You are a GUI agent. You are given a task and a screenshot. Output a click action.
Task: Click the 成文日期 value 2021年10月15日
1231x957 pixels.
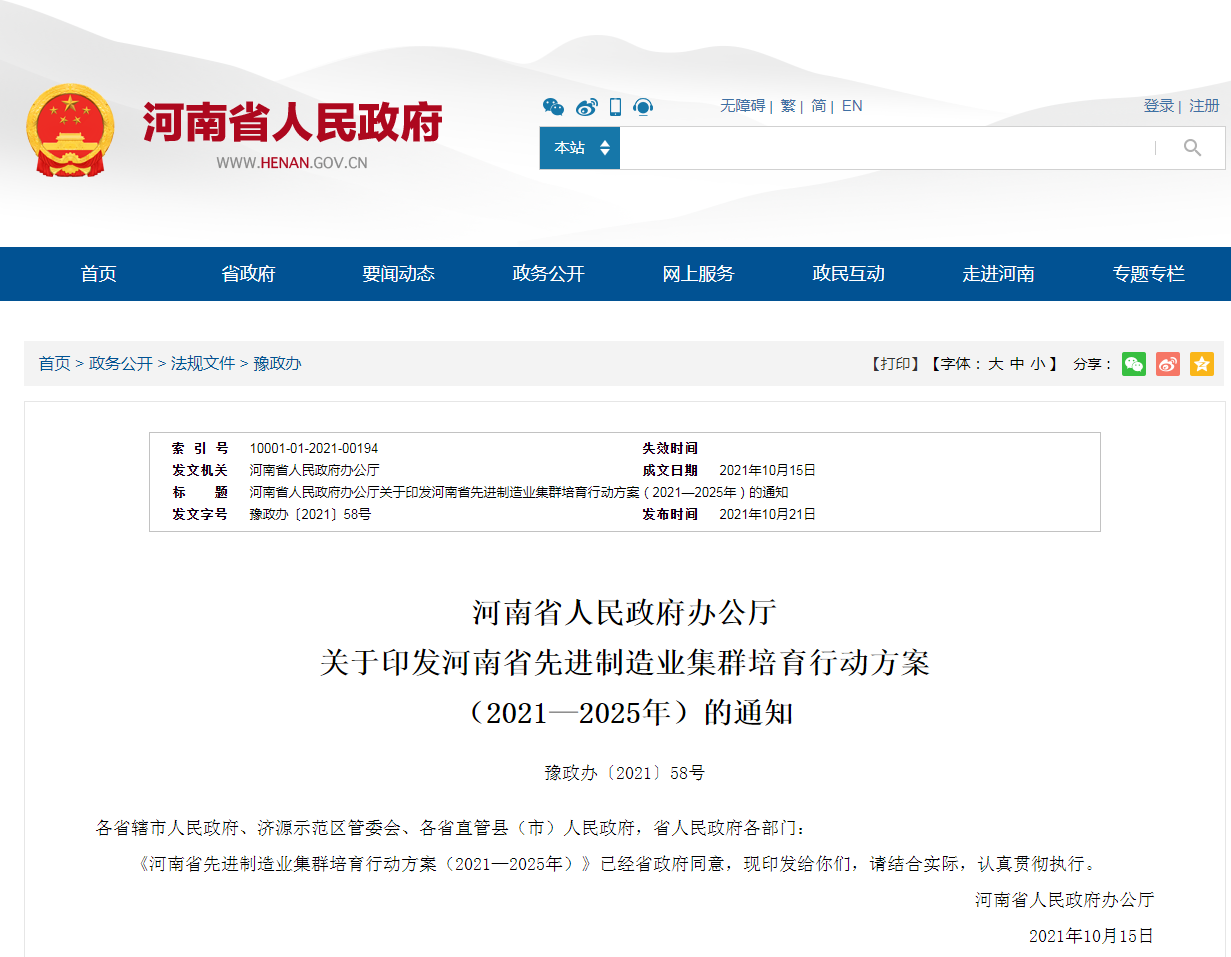[x=768, y=471]
